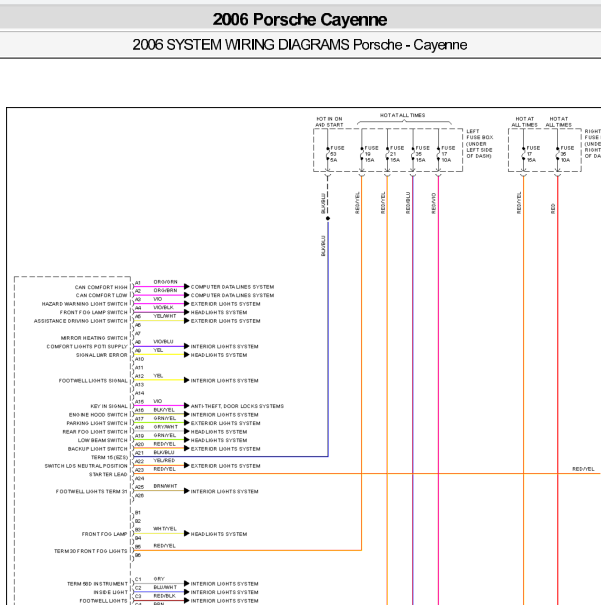
Task: Click the "STARTER LEAD" label
Action: click(108, 475)
